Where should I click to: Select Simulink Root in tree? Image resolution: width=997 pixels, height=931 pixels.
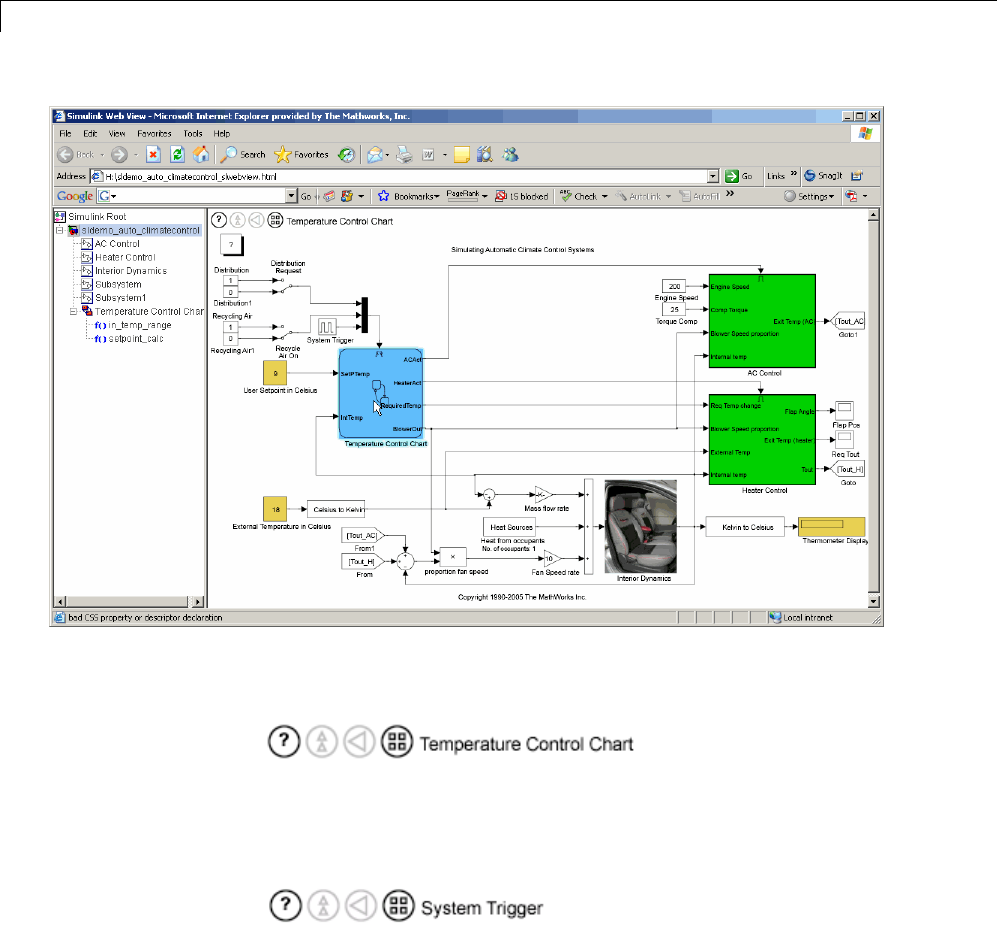(97, 217)
